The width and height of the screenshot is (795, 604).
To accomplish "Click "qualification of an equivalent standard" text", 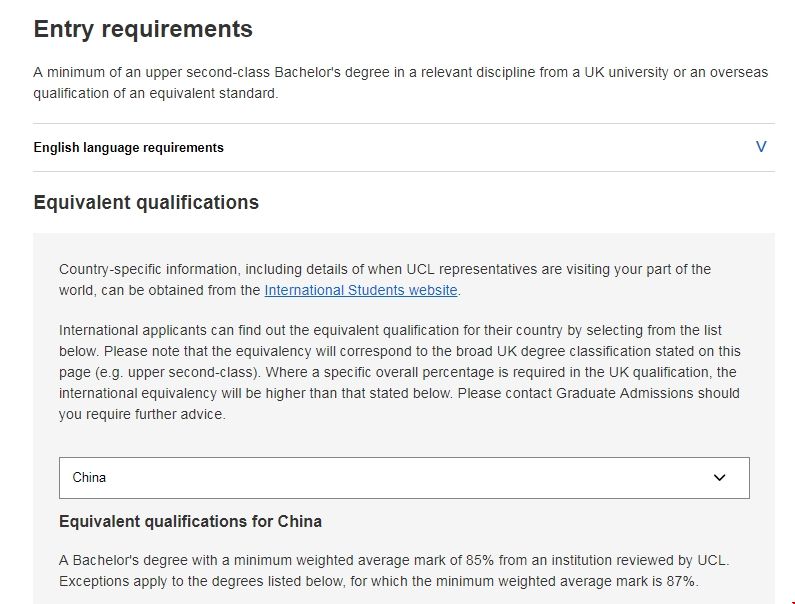I will pos(156,93).
